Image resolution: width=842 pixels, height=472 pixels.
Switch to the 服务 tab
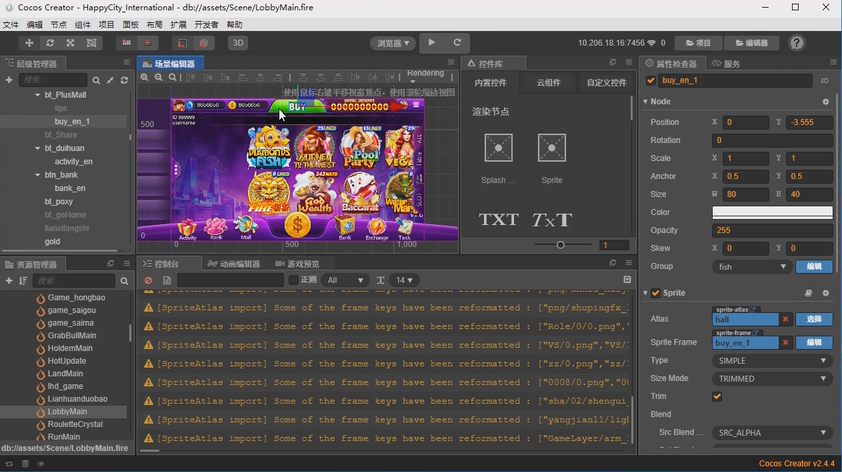(726, 64)
